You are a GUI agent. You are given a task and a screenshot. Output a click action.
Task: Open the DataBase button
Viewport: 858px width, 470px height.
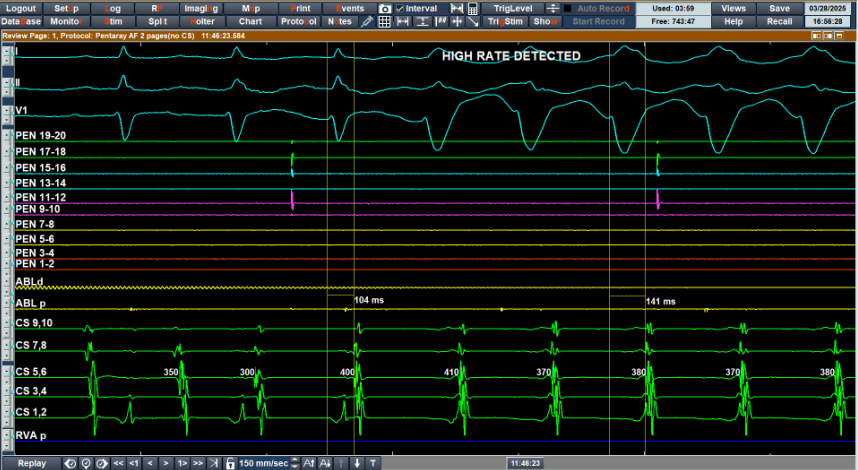click(21, 22)
